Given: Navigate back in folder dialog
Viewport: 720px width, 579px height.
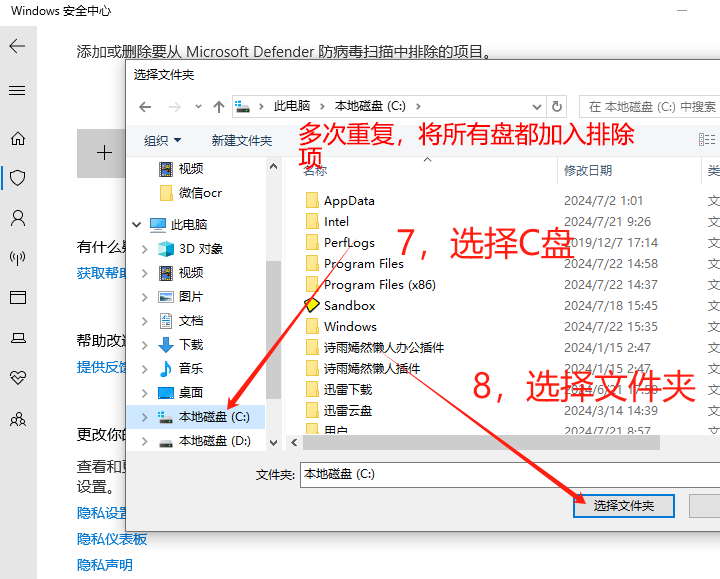Looking at the screenshot, I should point(145,107).
